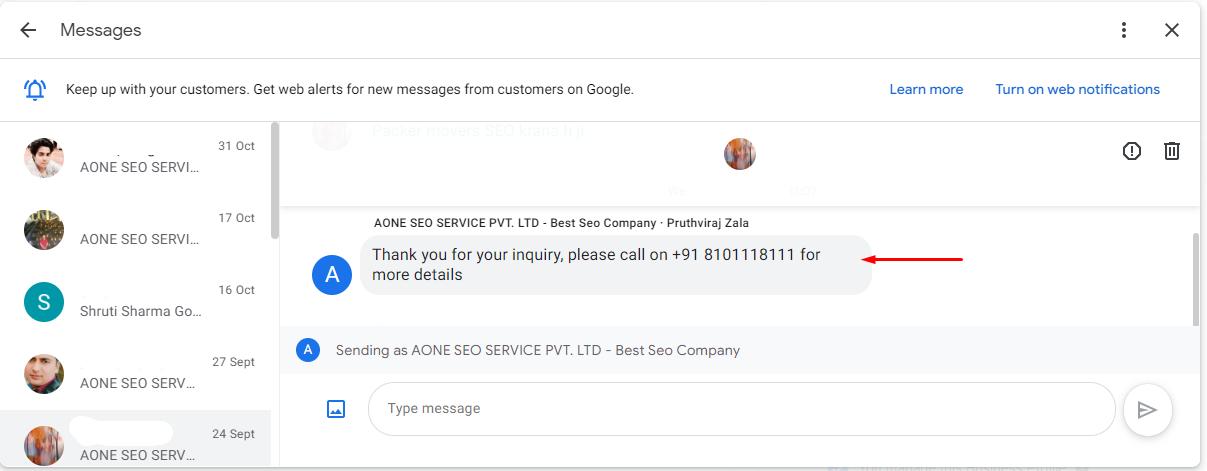Delete conversation with trash icon
Image resolution: width=1207 pixels, height=471 pixels.
click(x=1172, y=151)
